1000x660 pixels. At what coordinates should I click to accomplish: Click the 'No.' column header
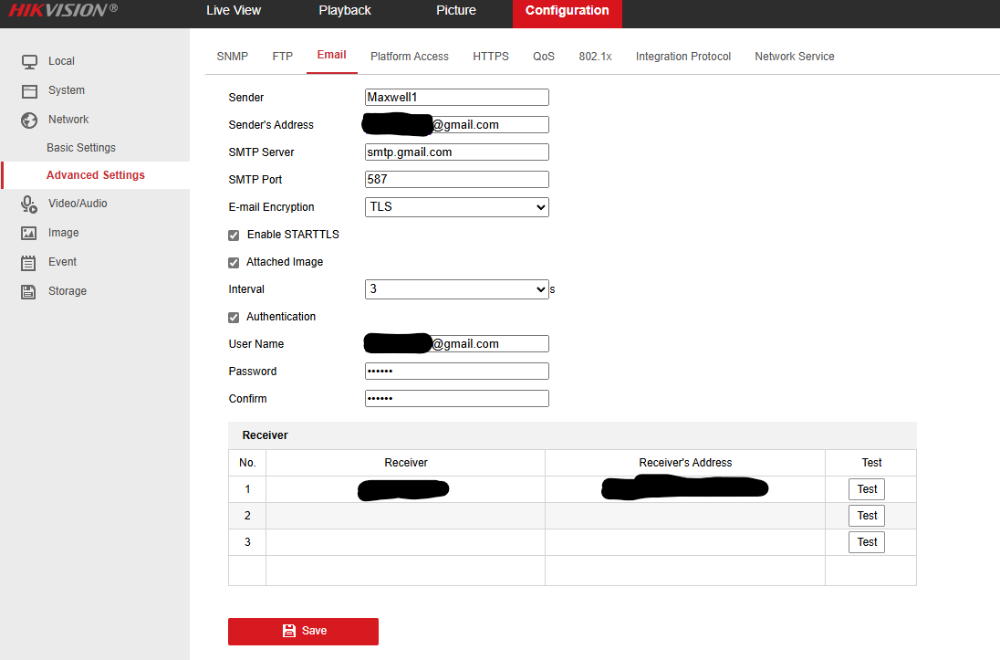click(x=247, y=463)
